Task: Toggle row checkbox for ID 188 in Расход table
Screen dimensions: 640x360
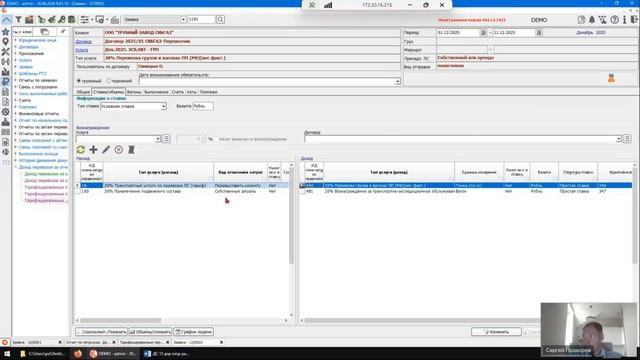Action: 78,191
